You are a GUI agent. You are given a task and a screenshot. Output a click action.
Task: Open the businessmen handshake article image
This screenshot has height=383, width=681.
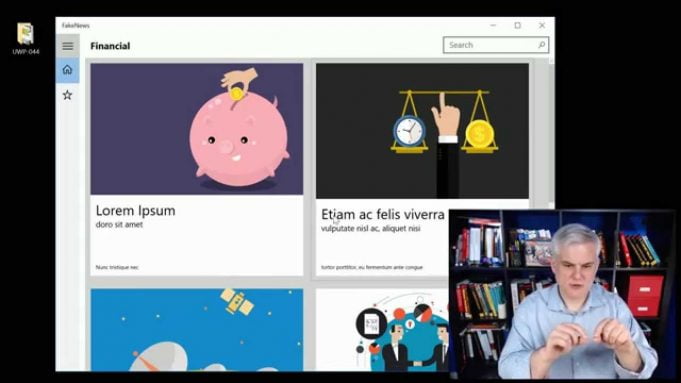tap(382, 330)
